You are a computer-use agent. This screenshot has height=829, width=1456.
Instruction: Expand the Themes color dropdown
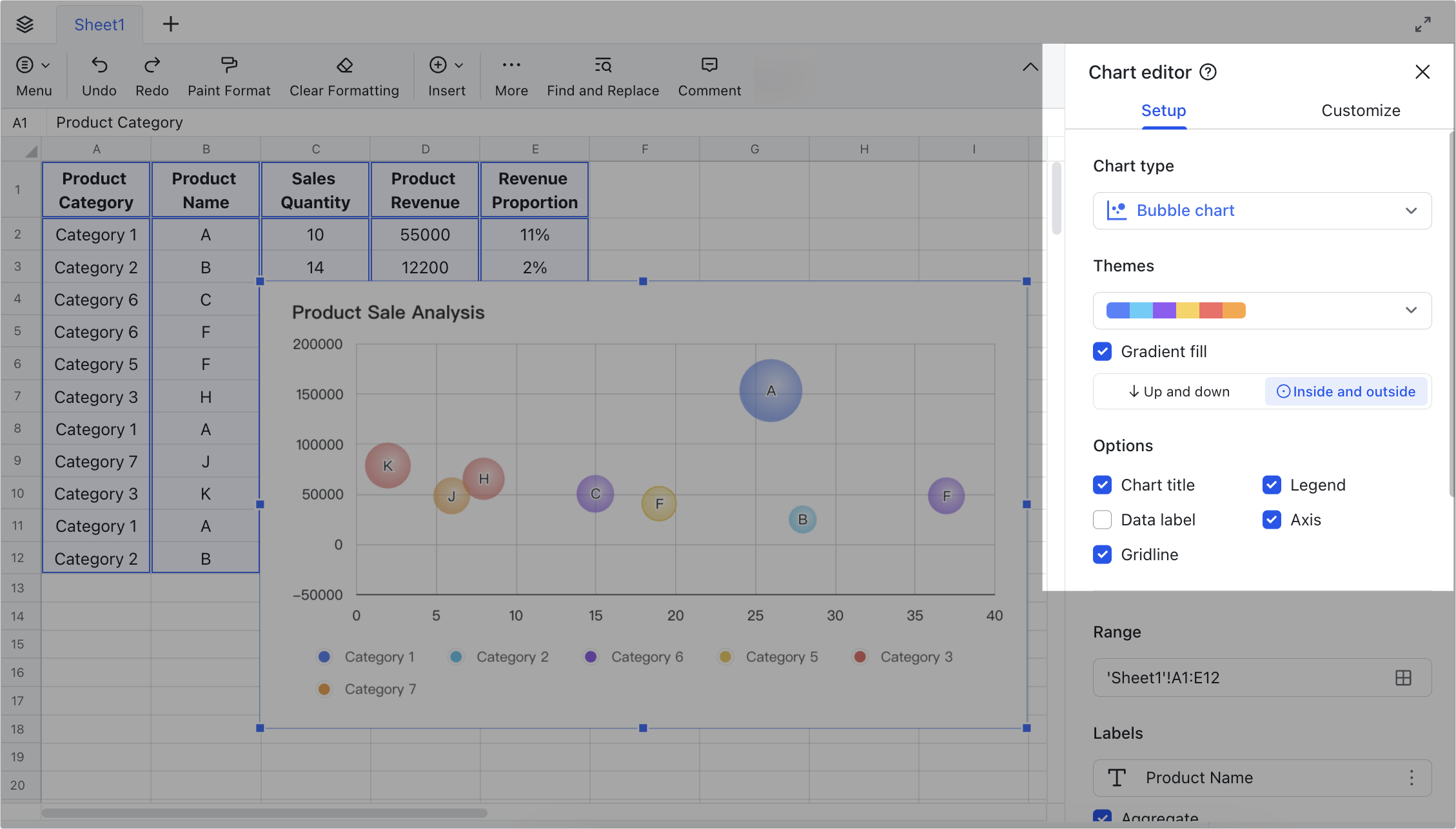coord(1411,310)
